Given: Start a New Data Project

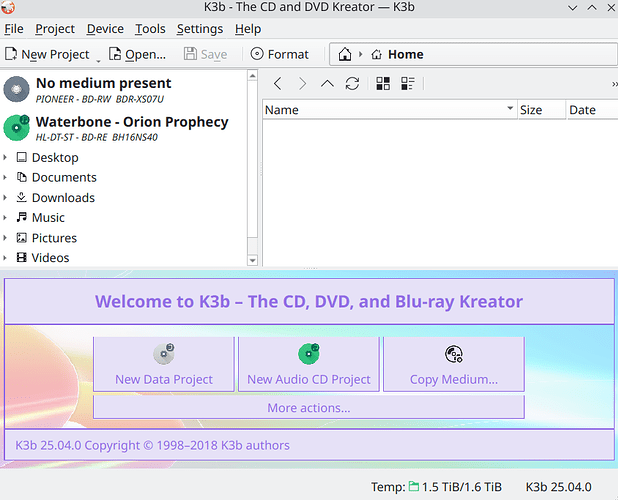Looking at the screenshot, I should pos(164,364).
